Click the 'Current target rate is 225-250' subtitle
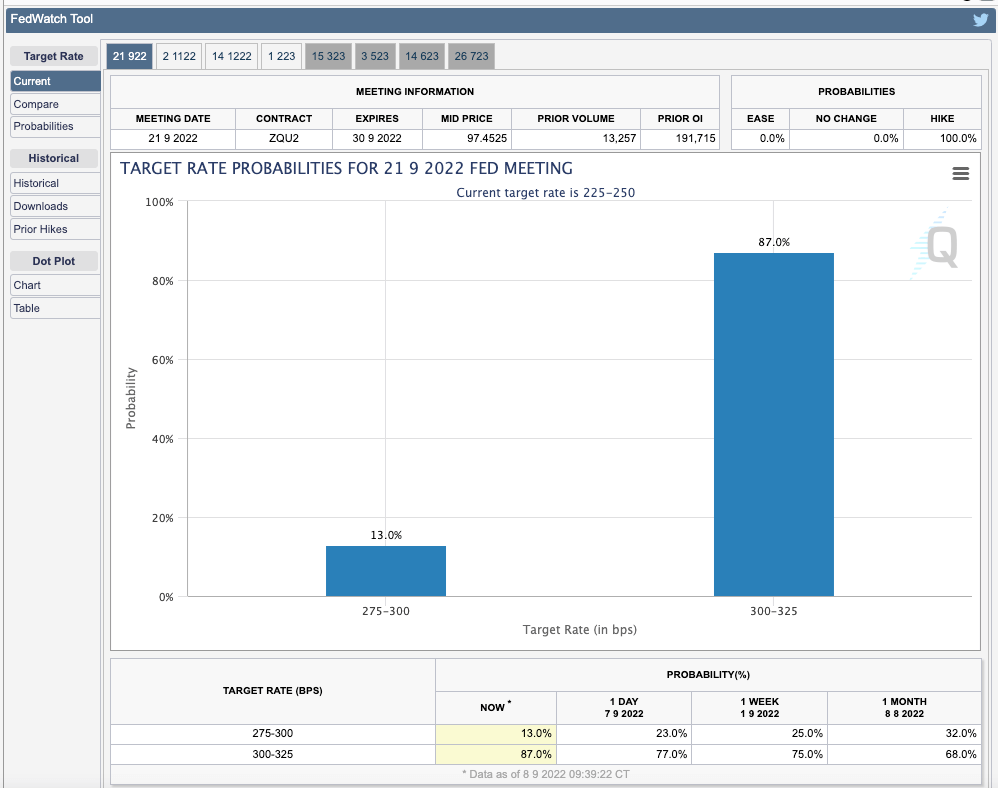The image size is (998, 788). pos(545,193)
